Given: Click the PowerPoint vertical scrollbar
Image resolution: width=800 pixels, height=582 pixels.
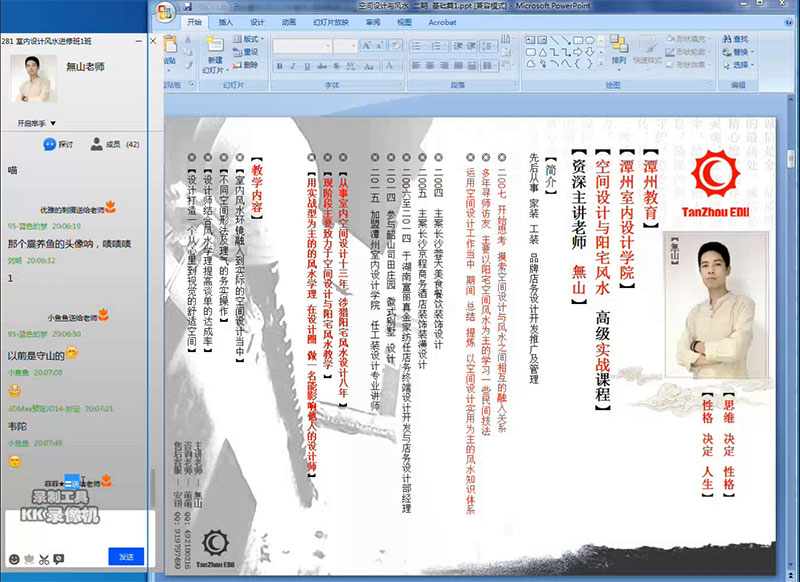Looking at the screenshot, I should [790, 332].
